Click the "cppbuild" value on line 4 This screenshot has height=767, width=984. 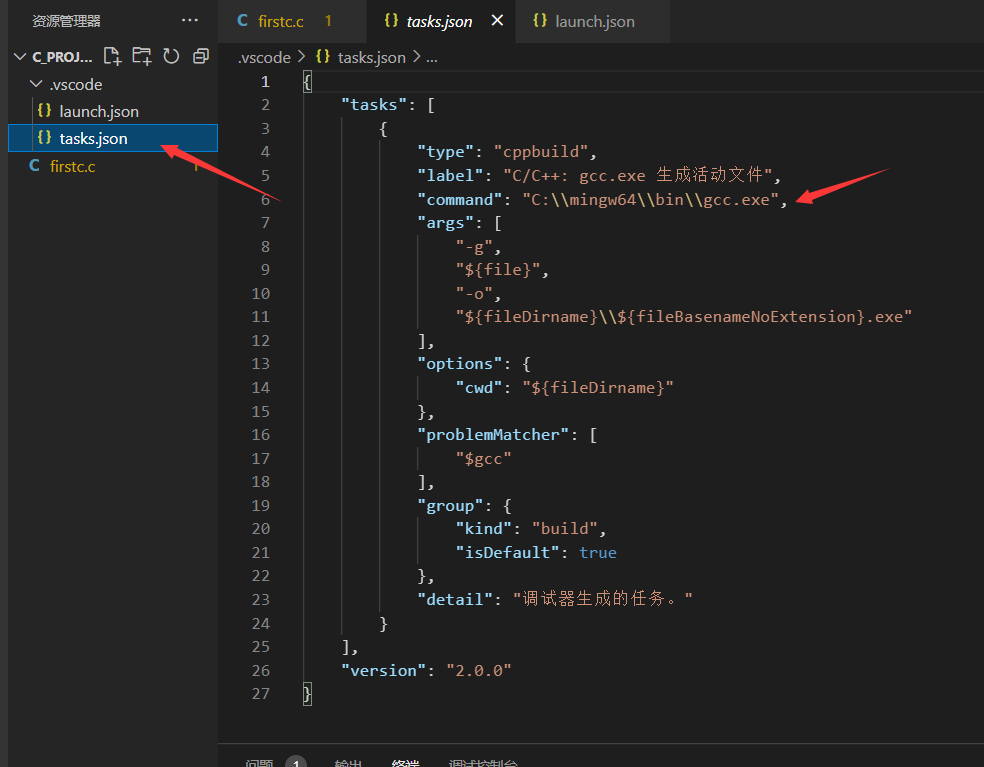pyautogui.click(x=541, y=152)
